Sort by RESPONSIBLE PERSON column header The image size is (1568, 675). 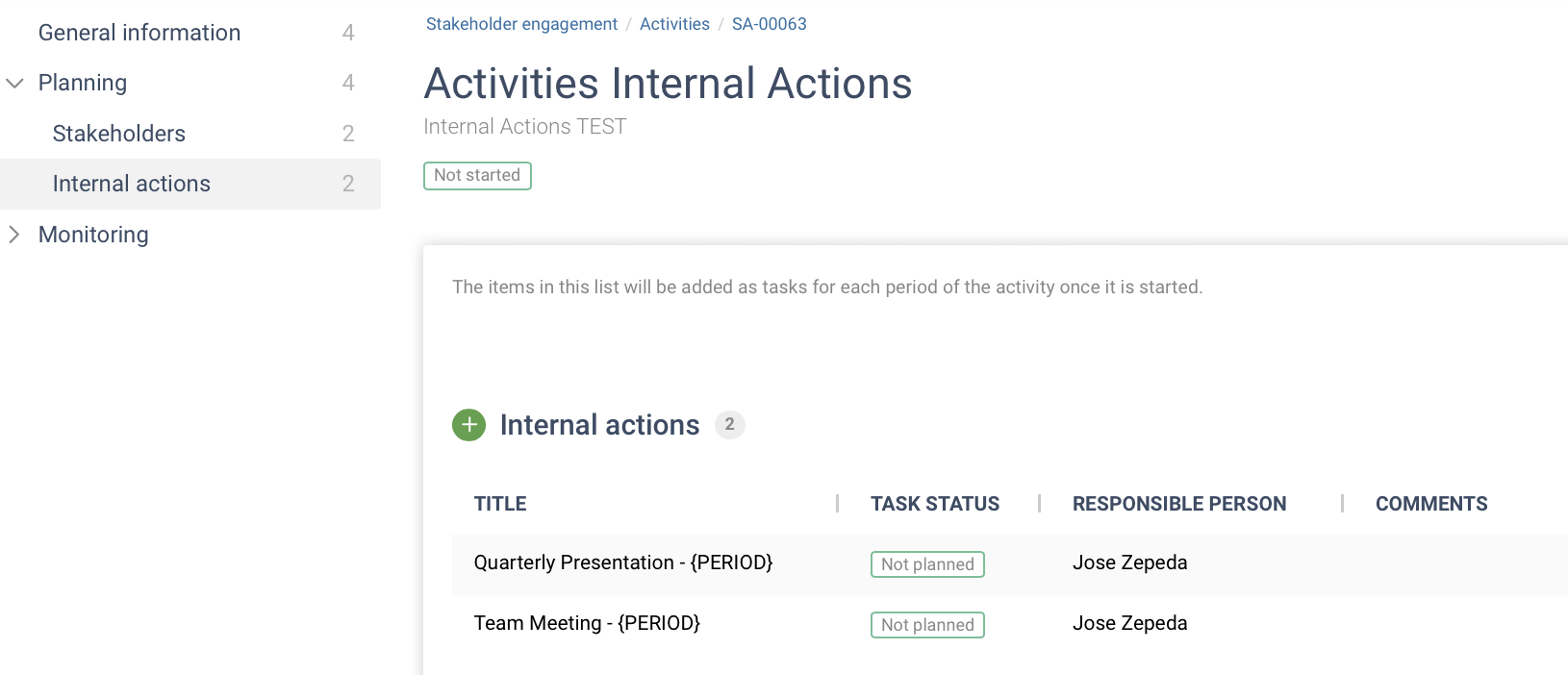pyautogui.click(x=1178, y=504)
